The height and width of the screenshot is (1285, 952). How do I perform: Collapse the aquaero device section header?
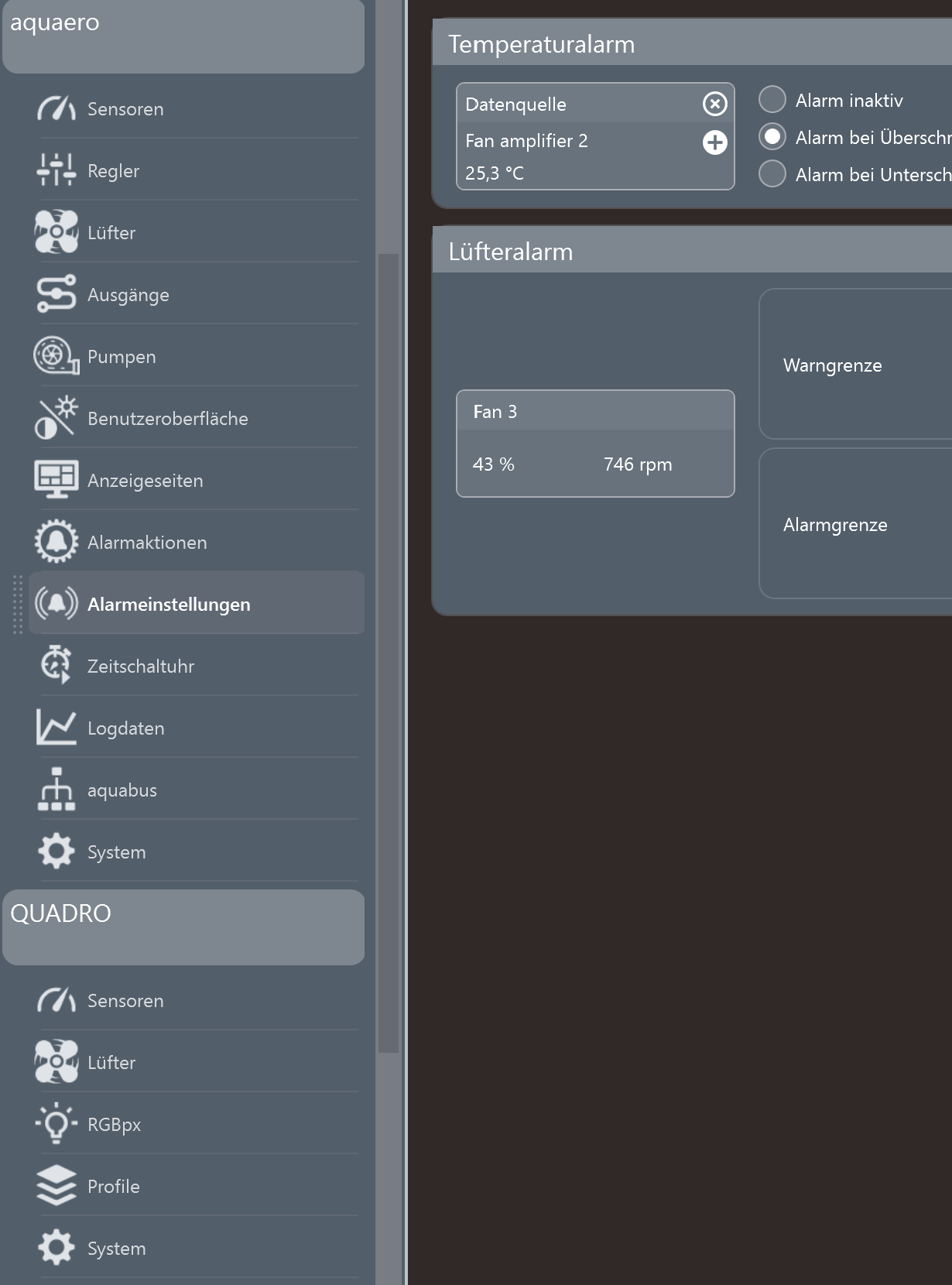(183, 36)
